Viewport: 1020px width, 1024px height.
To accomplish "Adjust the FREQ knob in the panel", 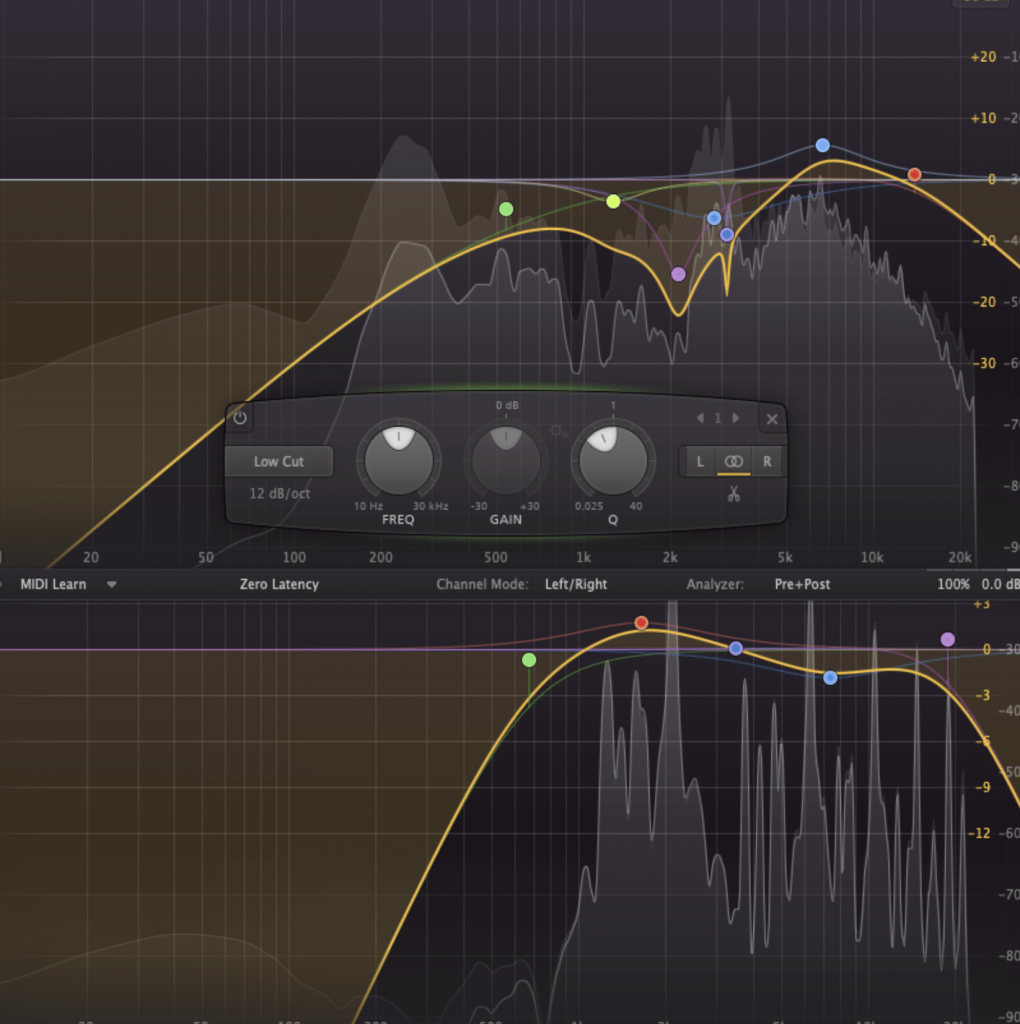I will pyautogui.click(x=397, y=461).
